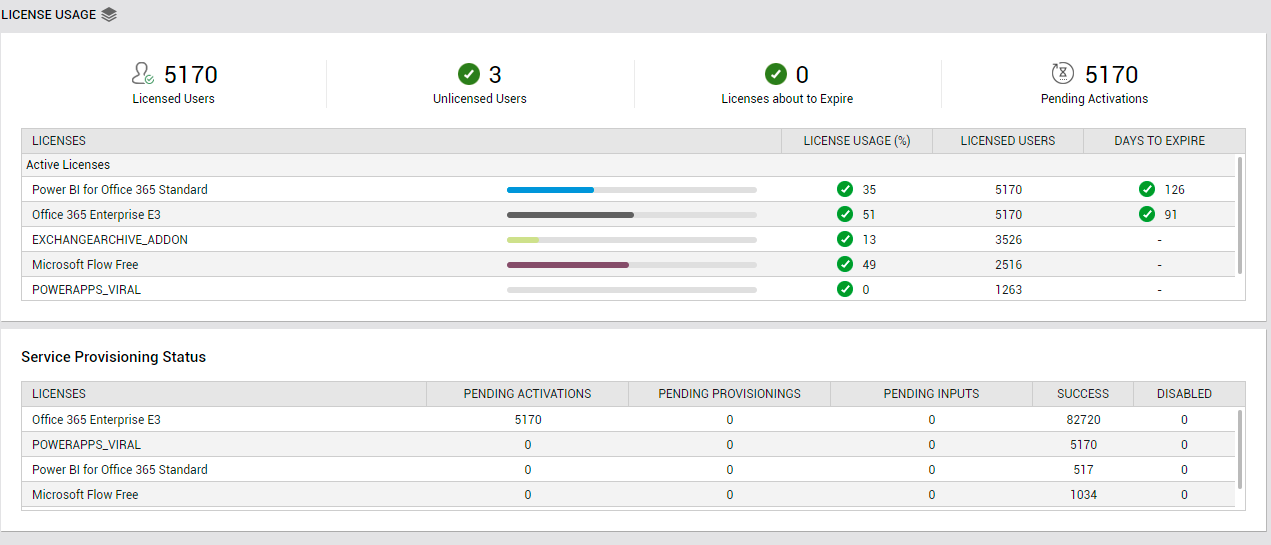1271x545 pixels.
Task: Click usage check icon for Microsoft Flow Free
Action: [845, 264]
